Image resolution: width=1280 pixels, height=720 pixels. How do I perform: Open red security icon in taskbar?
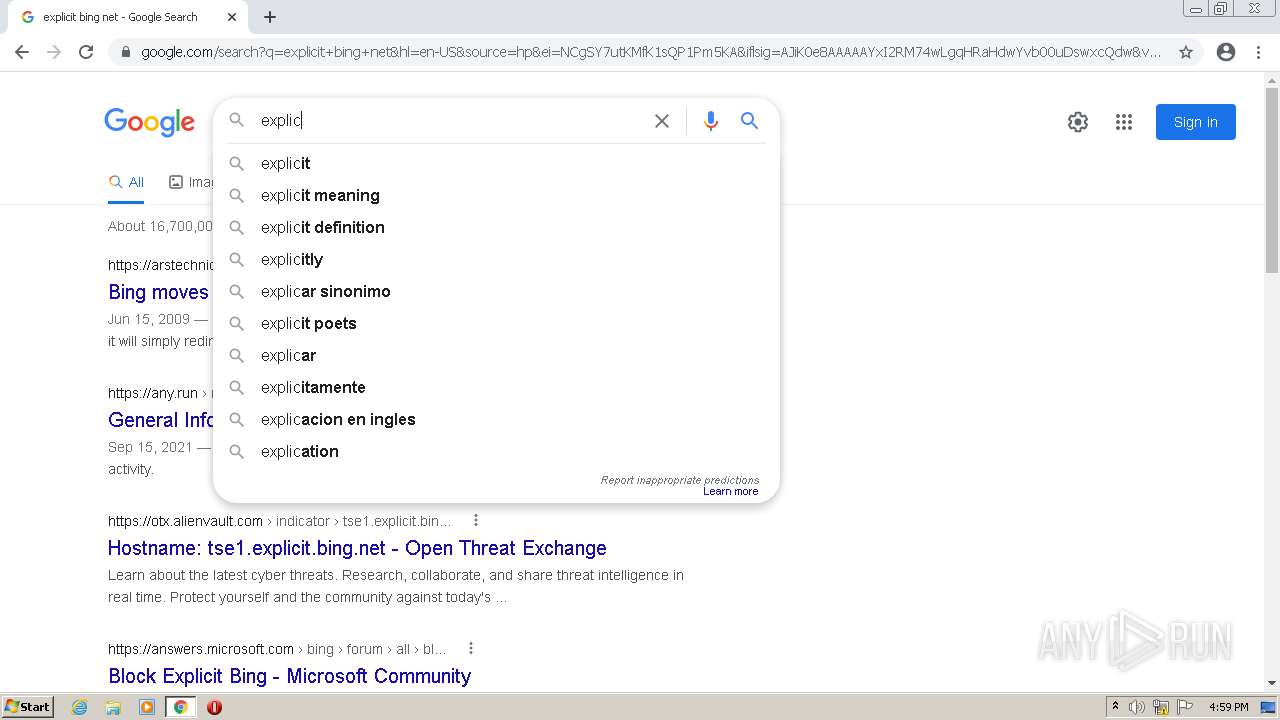[x=214, y=707]
